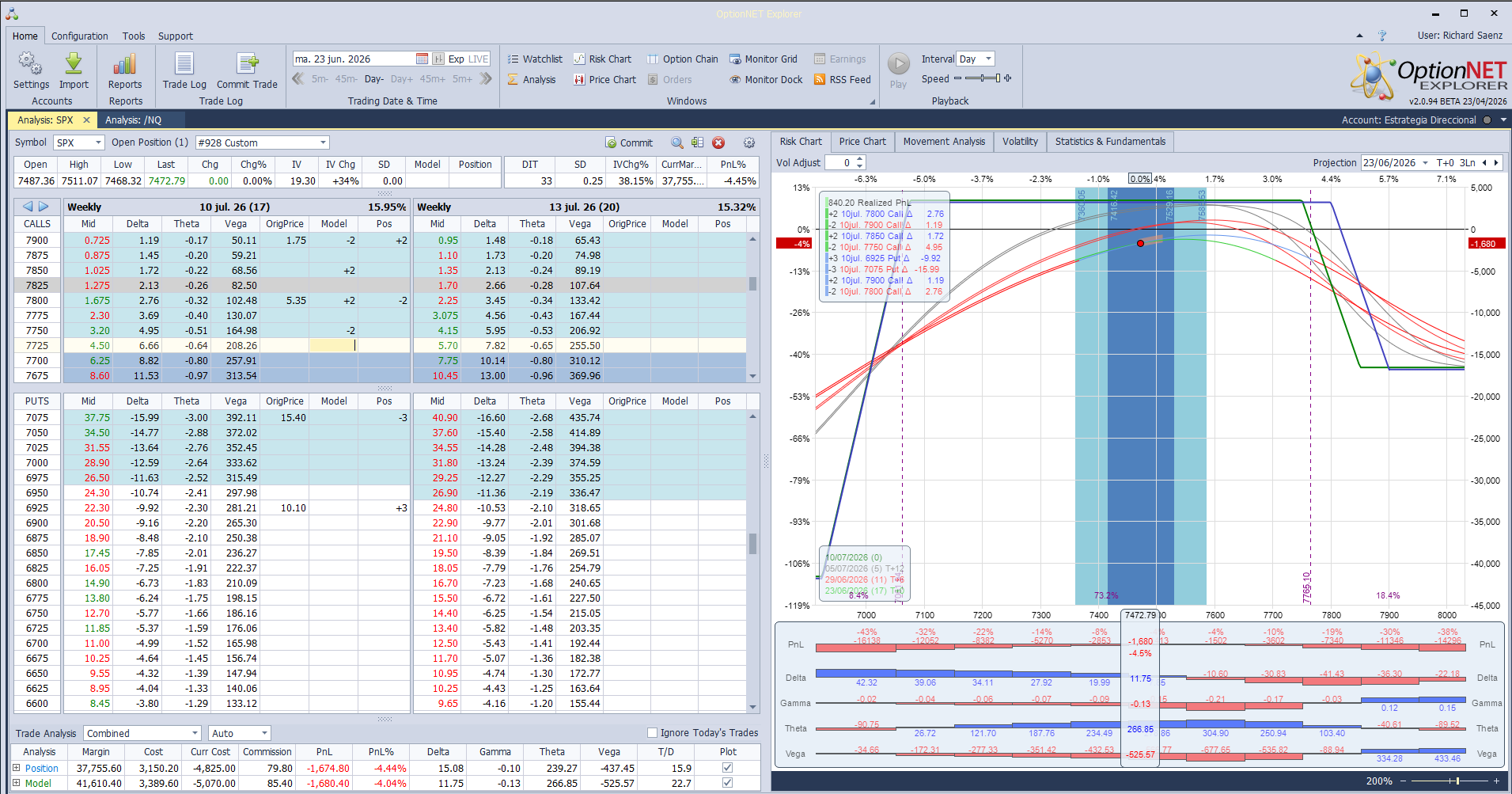Image resolution: width=1512 pixels, height=794 pixels.
Task: Switch to the Volatility tab
Action: click(x=1020, y=142)
